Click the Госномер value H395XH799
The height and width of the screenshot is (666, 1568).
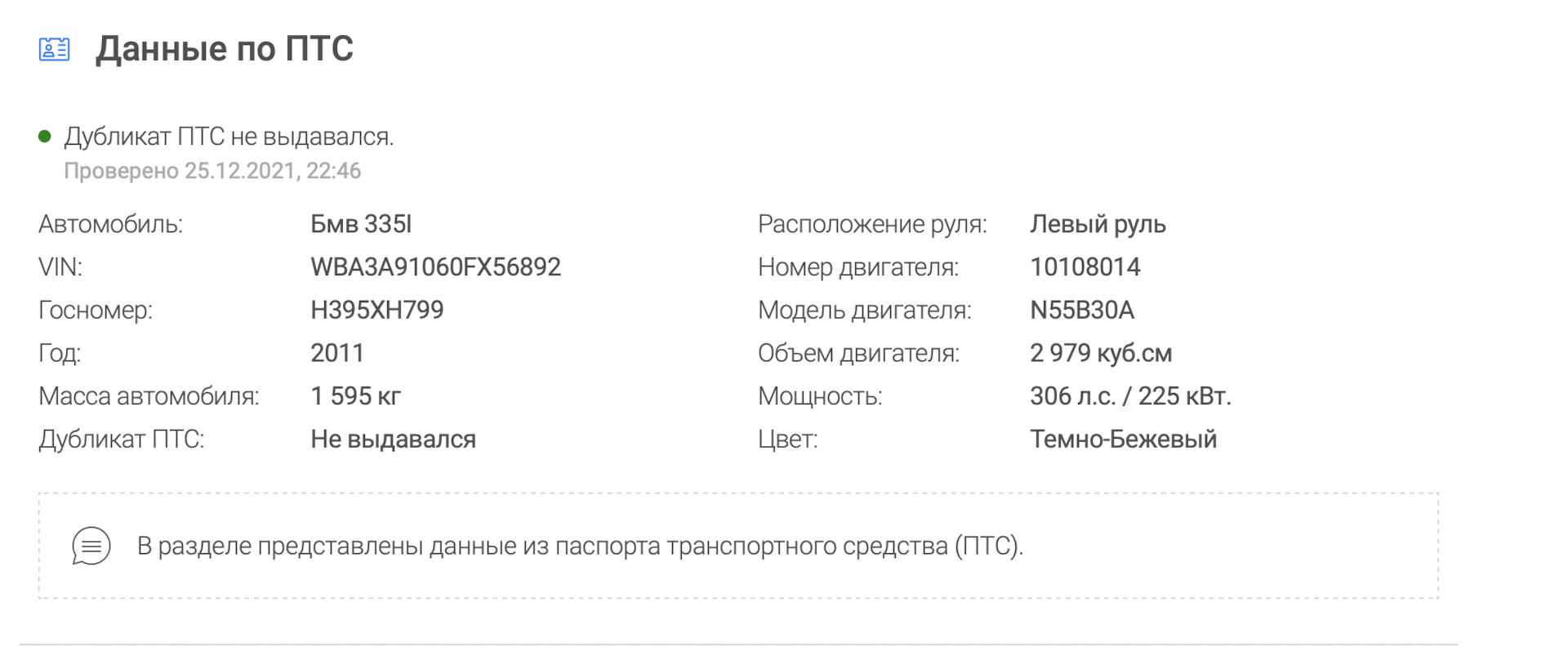pos(376,310)
